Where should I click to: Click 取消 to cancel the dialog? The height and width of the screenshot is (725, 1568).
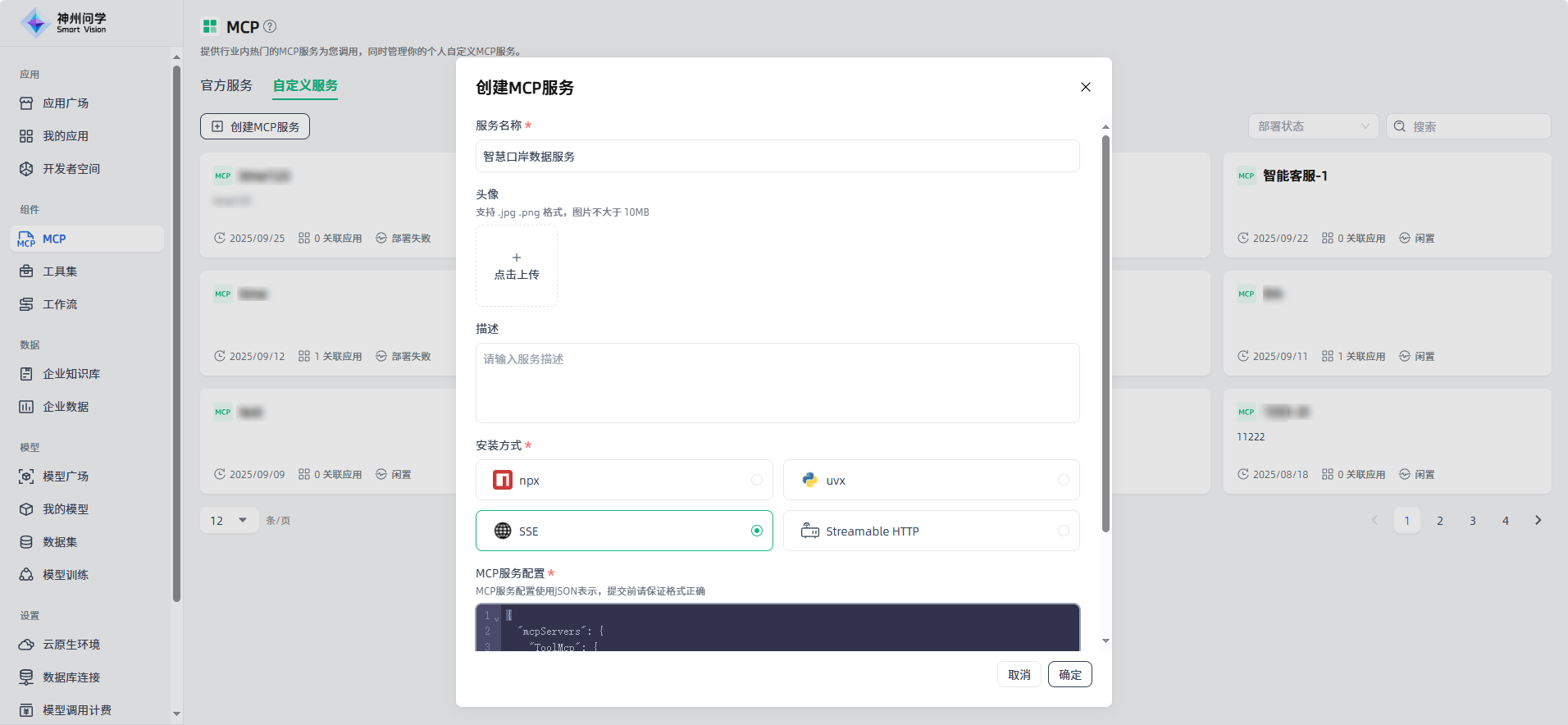click(1019, 675)
